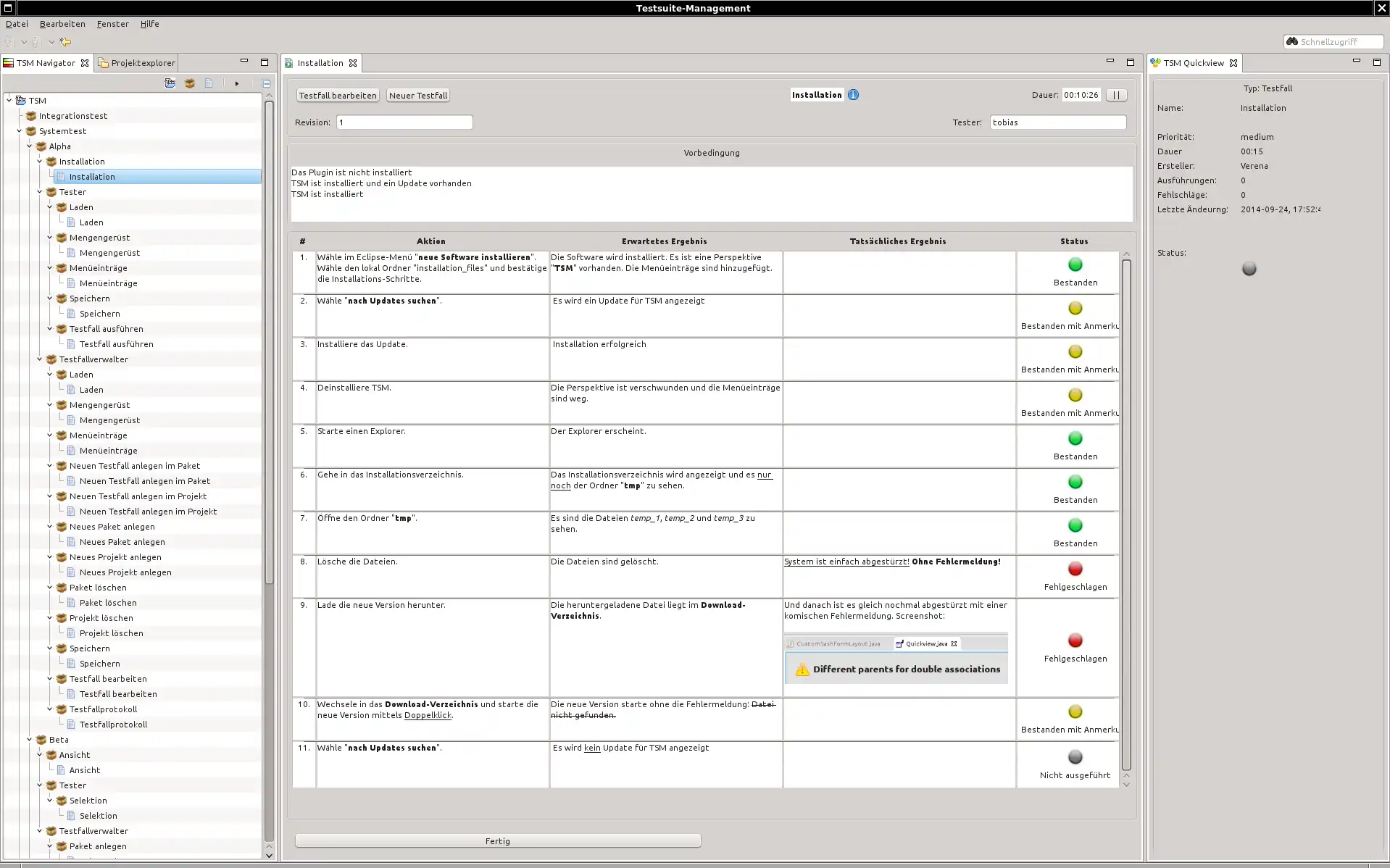The width and height of the screenshot is (1390, 868).
Task: Open dropdown arrow beside previous annotation icon
Action: pyautogui.click(x=51, y=42)
